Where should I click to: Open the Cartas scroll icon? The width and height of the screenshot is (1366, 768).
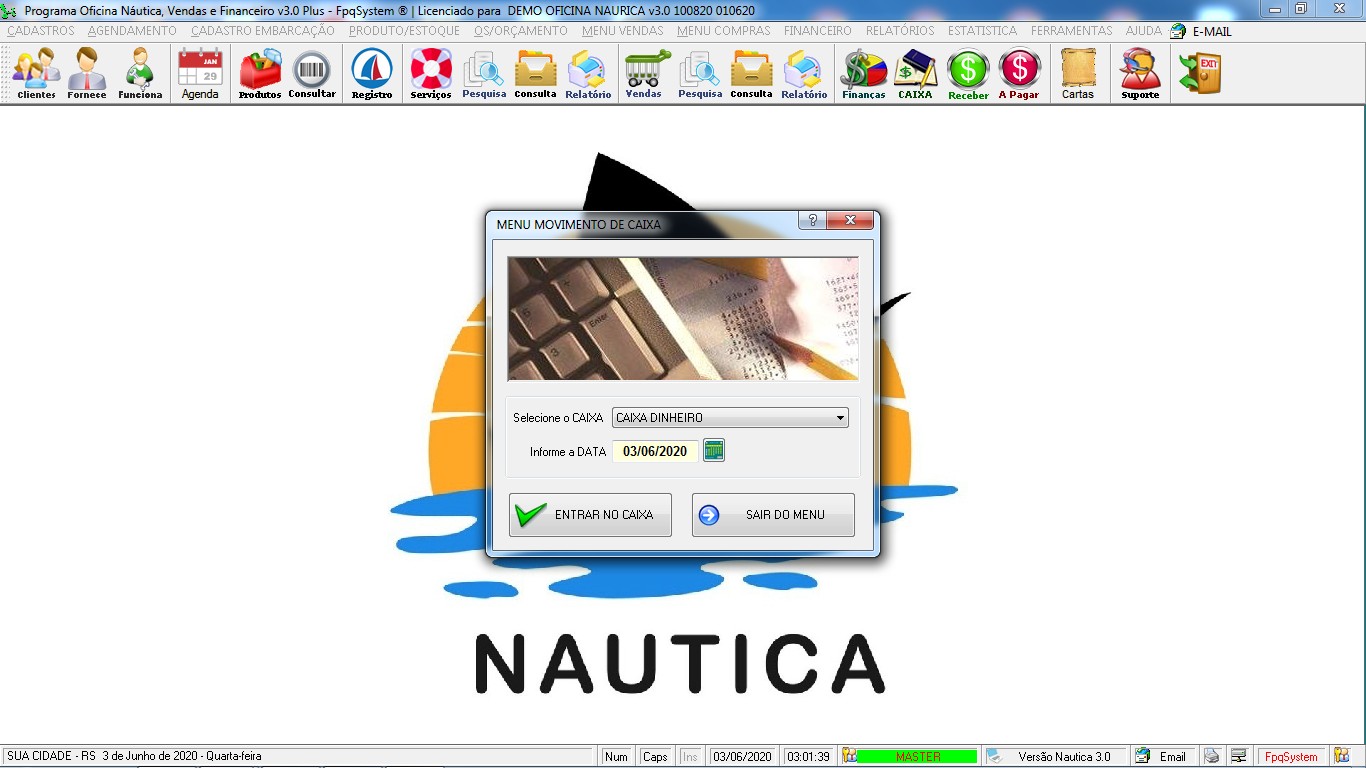point(1078,74)
